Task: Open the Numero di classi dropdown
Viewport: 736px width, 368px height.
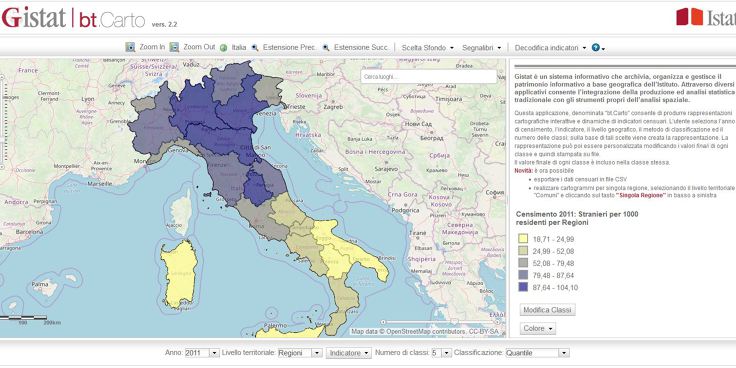Action: tap(441, 353)
